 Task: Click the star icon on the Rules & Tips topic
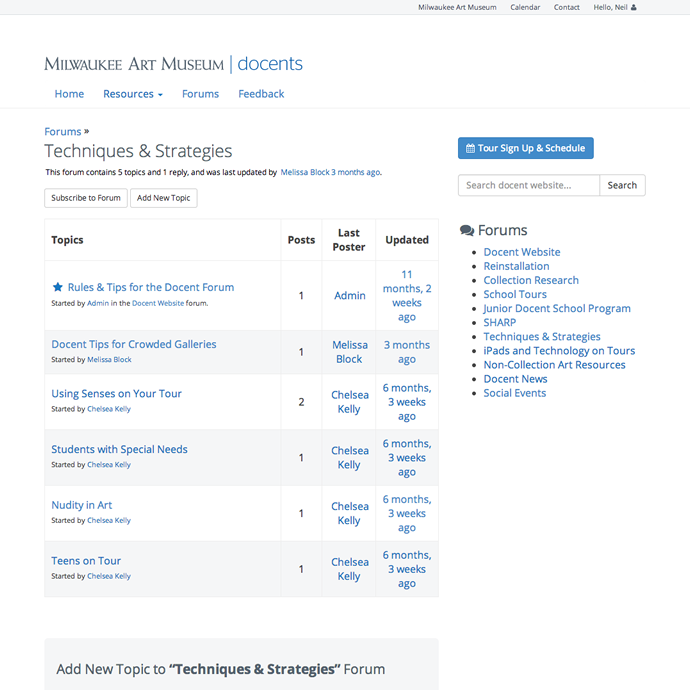(58, 287)
